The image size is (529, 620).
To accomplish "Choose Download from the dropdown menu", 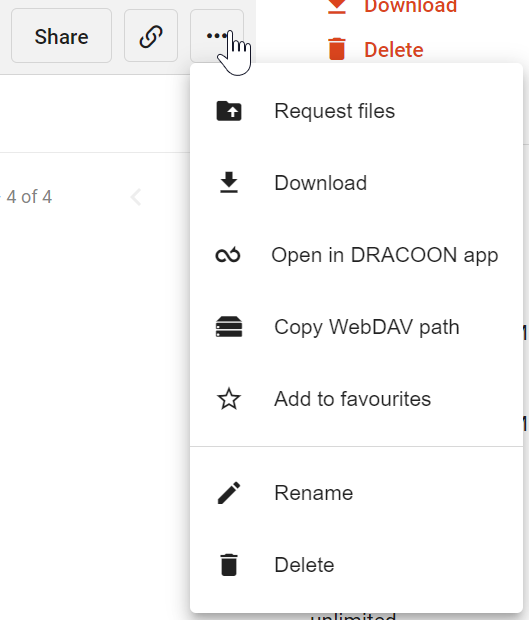I will point(356,183).
